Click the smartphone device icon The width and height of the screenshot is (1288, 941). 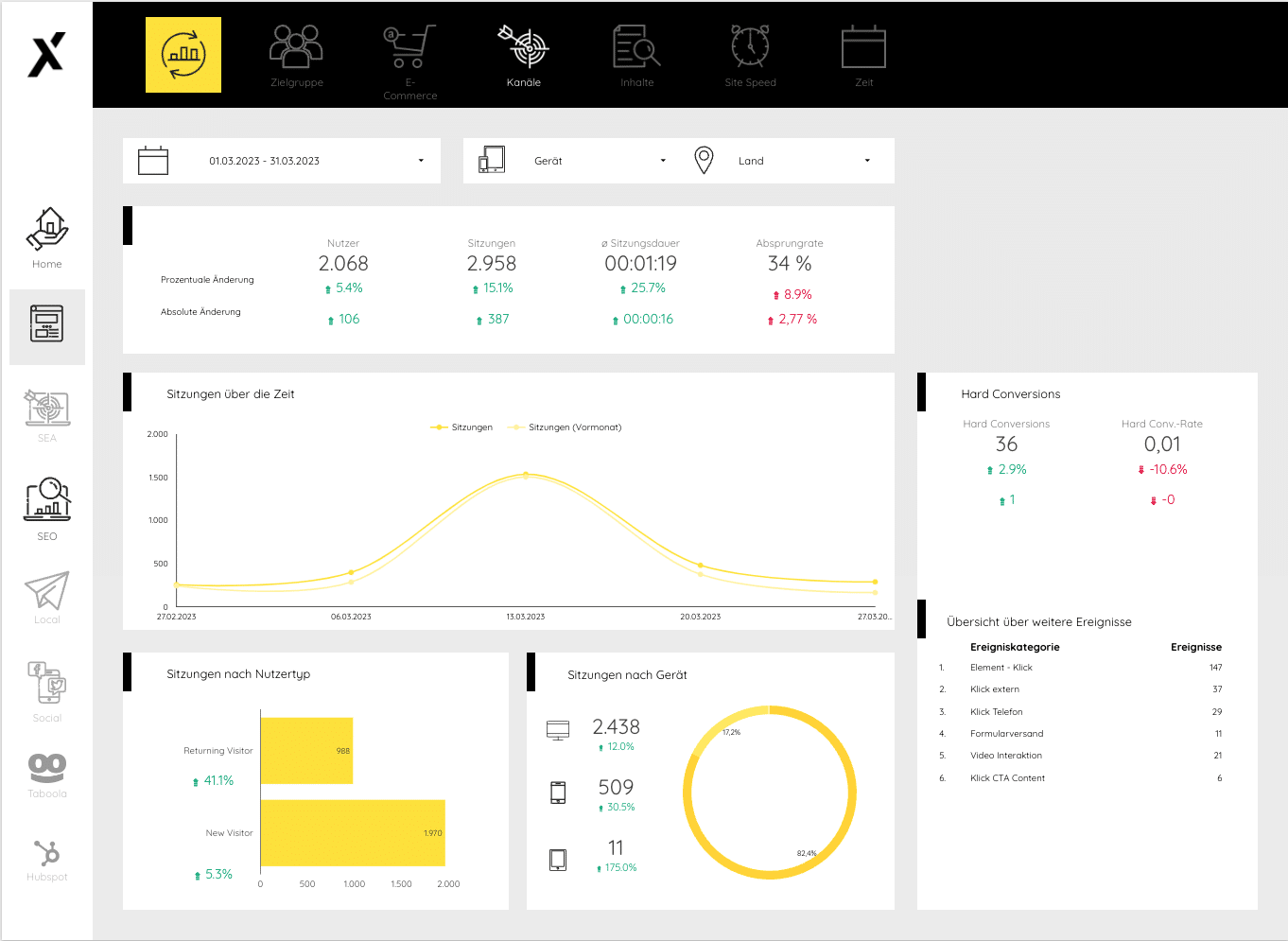tap(558, 793)
